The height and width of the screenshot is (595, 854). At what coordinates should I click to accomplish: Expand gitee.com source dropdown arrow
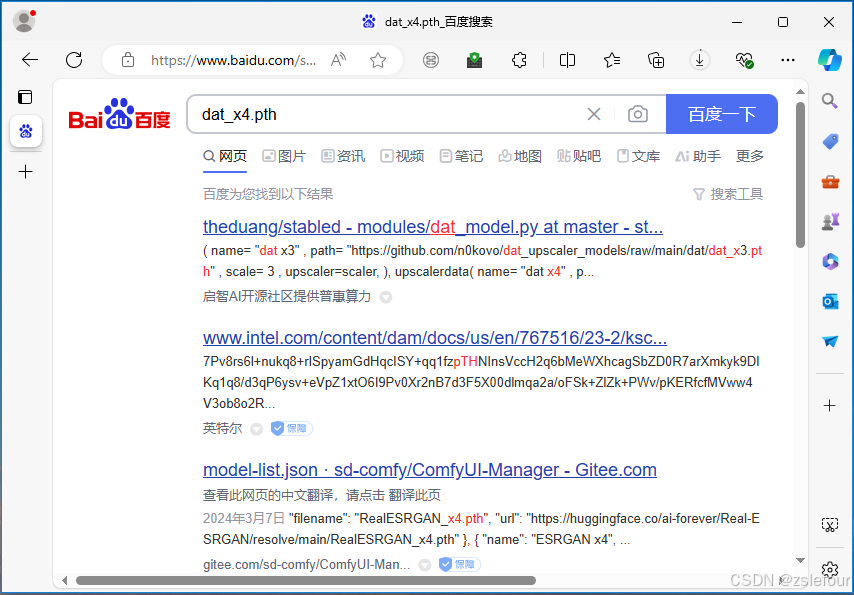425,565
